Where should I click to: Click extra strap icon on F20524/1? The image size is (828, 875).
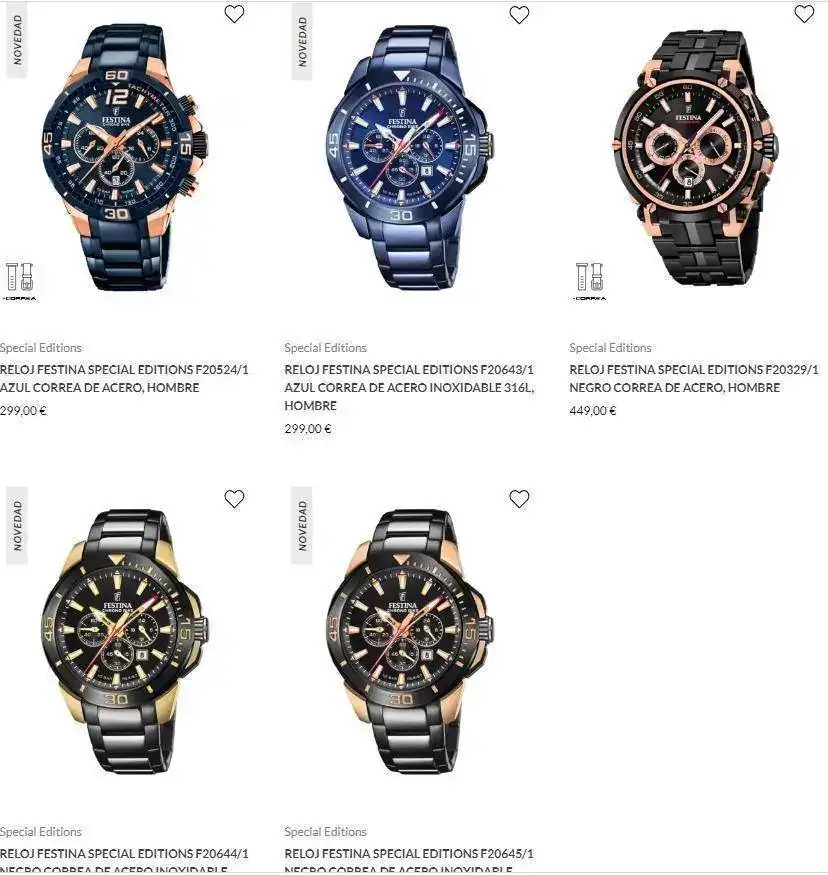click(20, 281)
